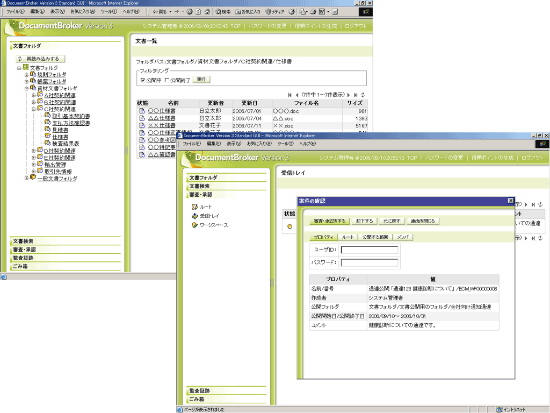Click the 審査・承認する button
The width and height of the screenshot is (550, 413).
(x=330, y=221)
